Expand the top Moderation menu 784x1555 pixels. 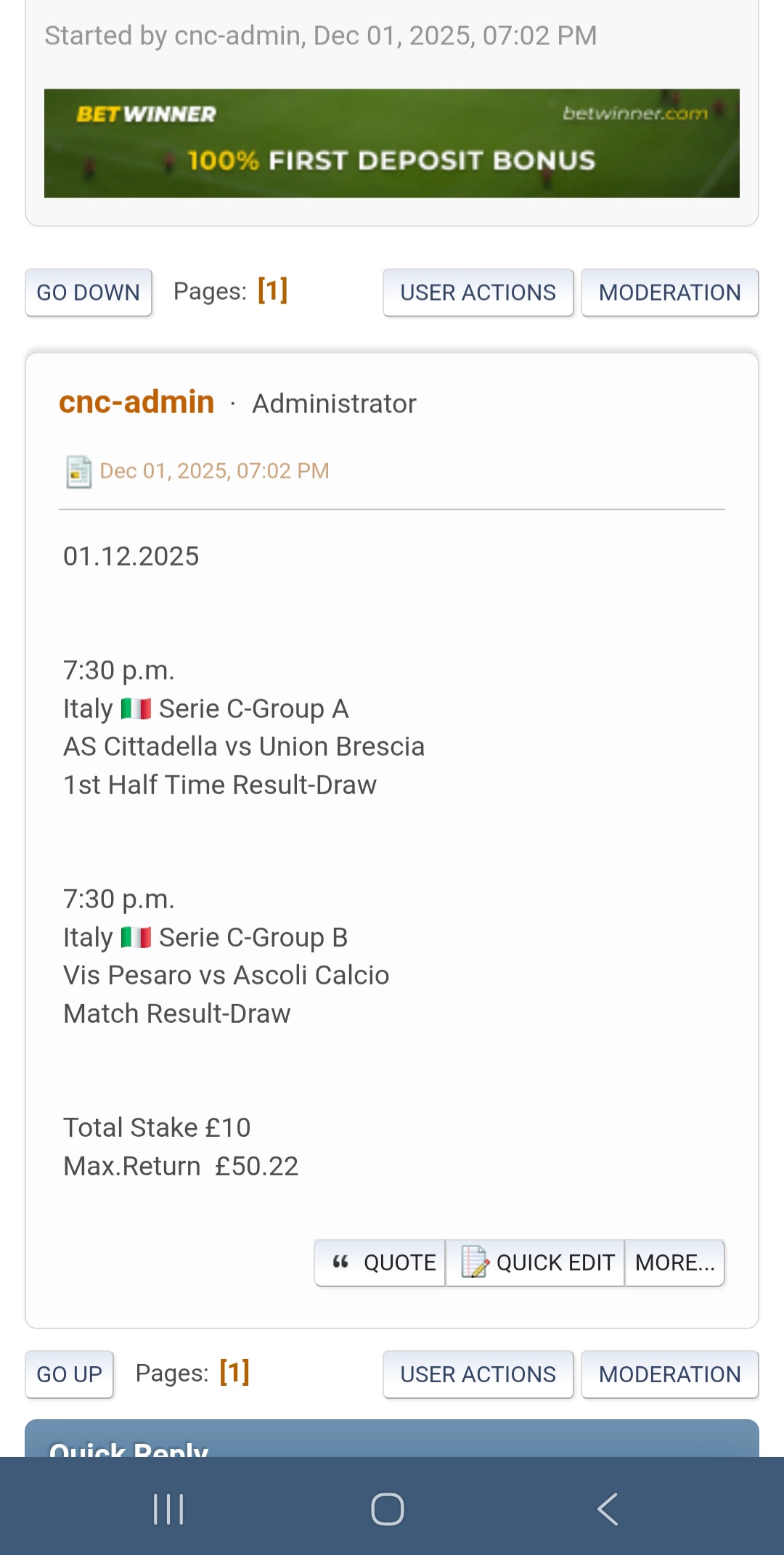pos(669,293)
